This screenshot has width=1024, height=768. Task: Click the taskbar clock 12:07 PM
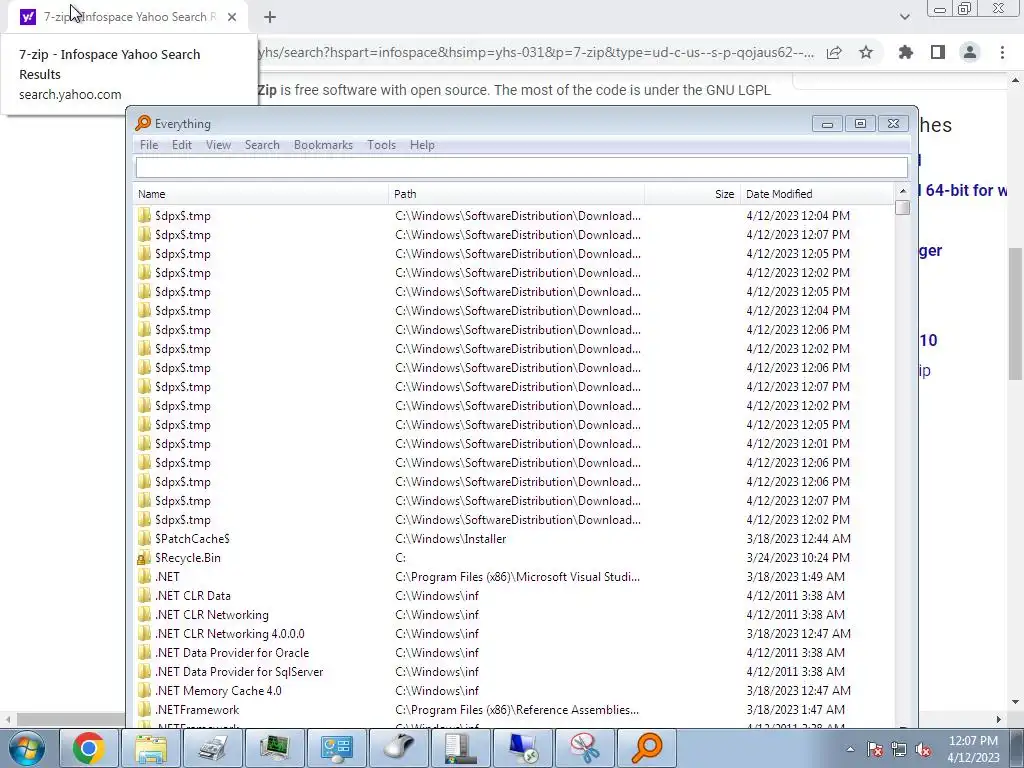973,741
